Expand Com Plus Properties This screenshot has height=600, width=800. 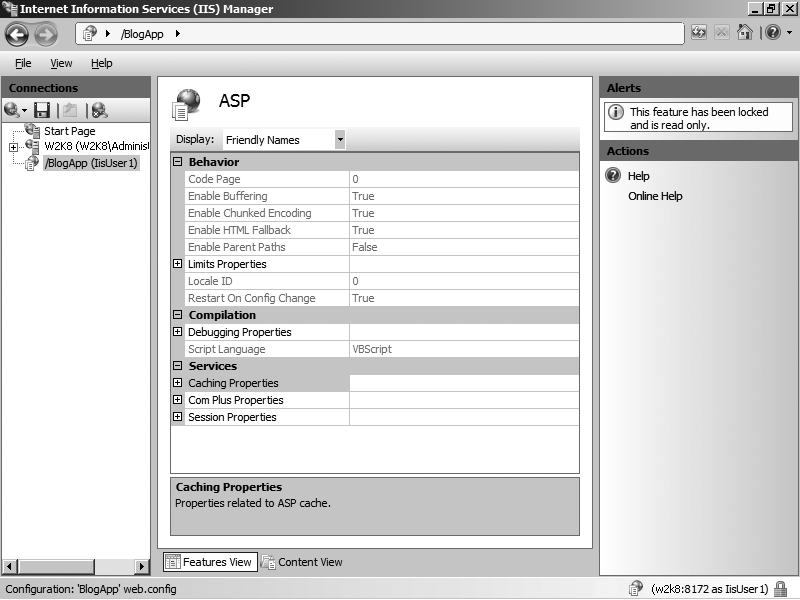tap(178, 399)
